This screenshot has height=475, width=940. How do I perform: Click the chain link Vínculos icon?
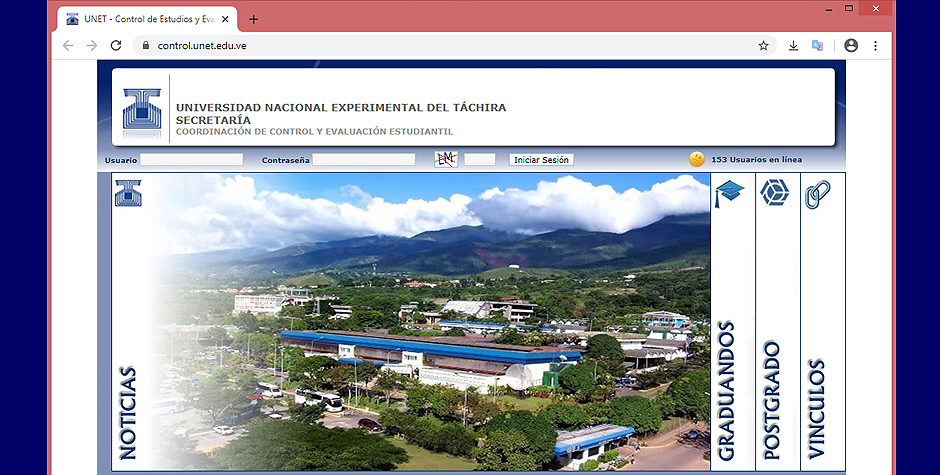[x=817, y=194]
